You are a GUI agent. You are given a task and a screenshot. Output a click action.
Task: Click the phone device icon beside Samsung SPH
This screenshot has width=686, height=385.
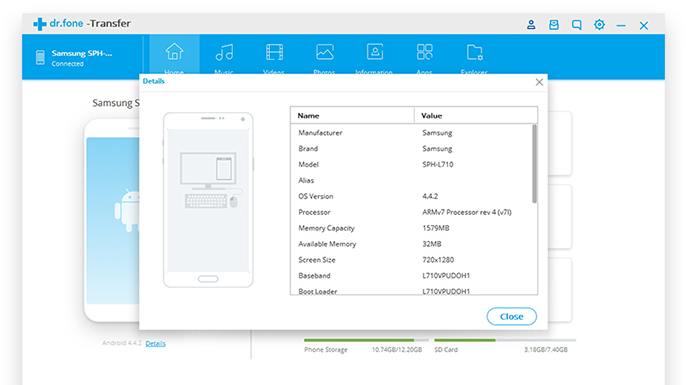[40, 57]
